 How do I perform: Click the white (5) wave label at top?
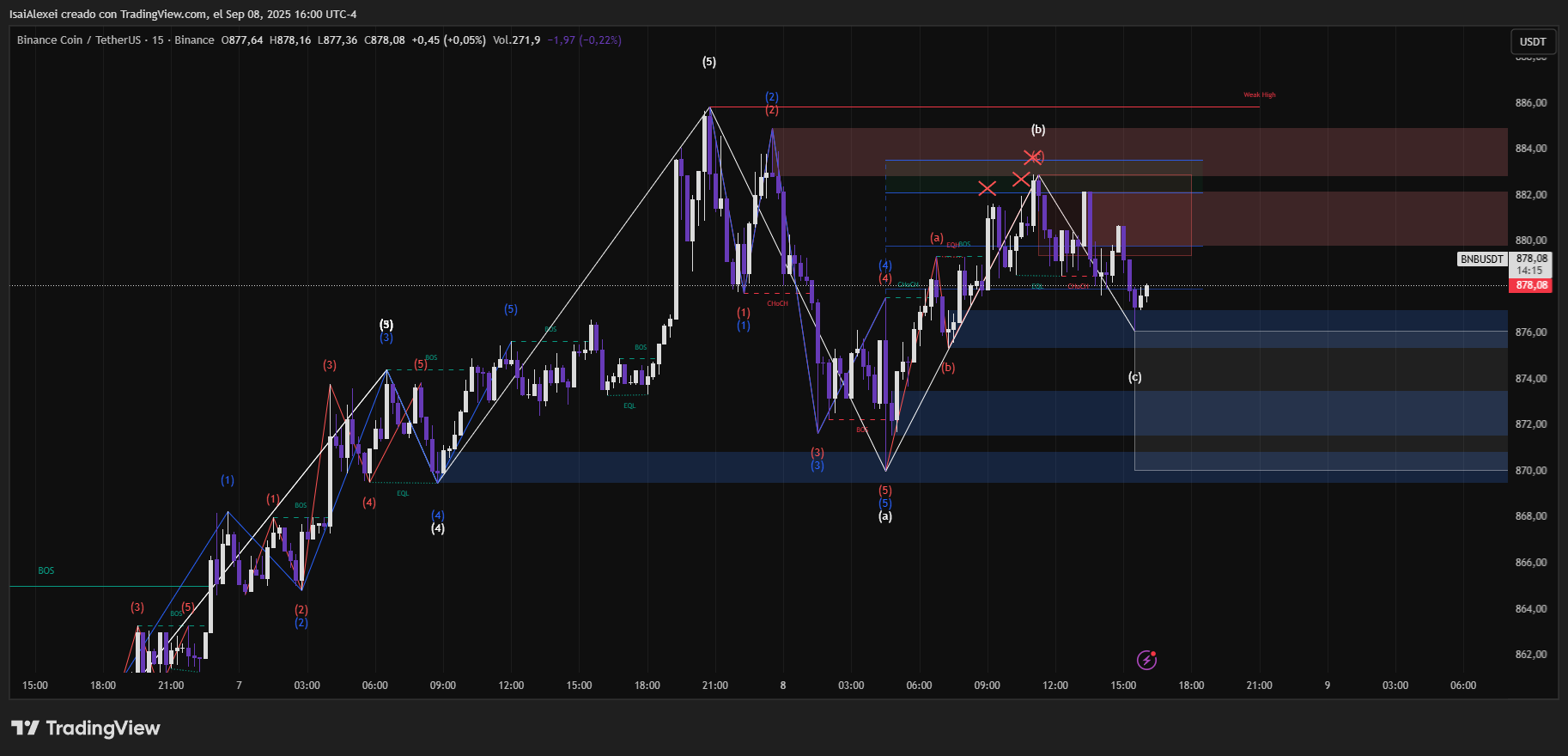coord(708,62)
